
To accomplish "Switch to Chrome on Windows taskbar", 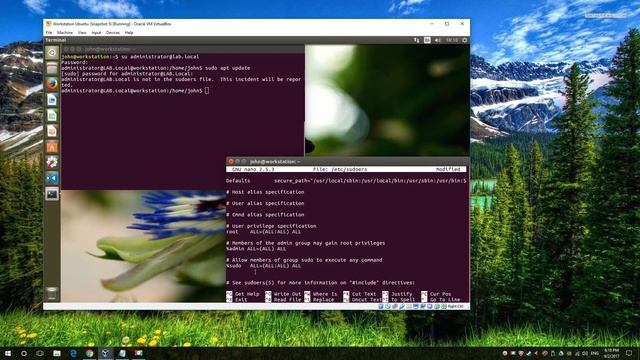I will coord(89,353).
